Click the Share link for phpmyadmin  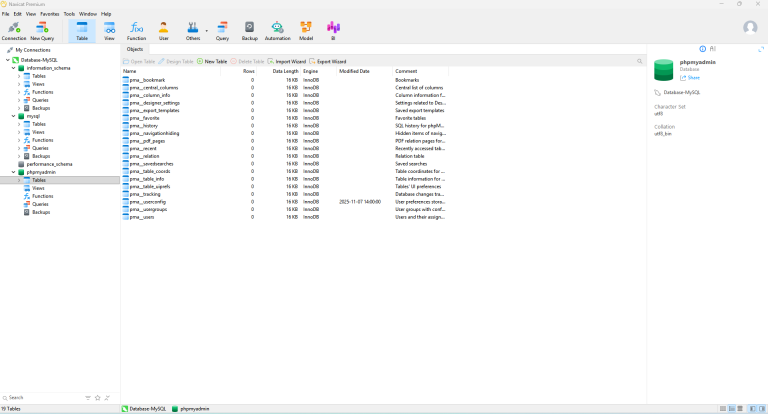(x=692, y=77)
